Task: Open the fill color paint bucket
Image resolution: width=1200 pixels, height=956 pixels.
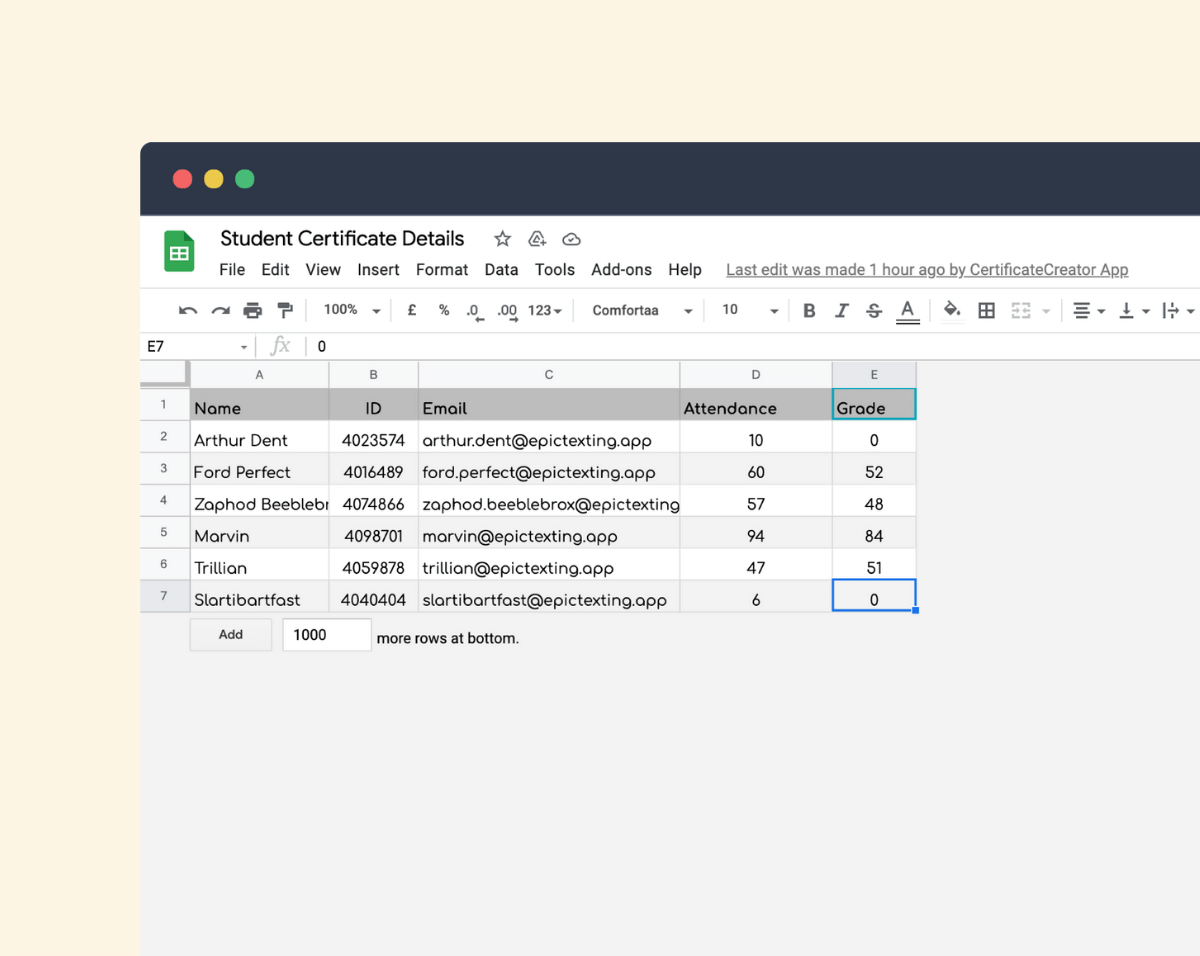Action: pyautogui.click(x=952, y=311)
